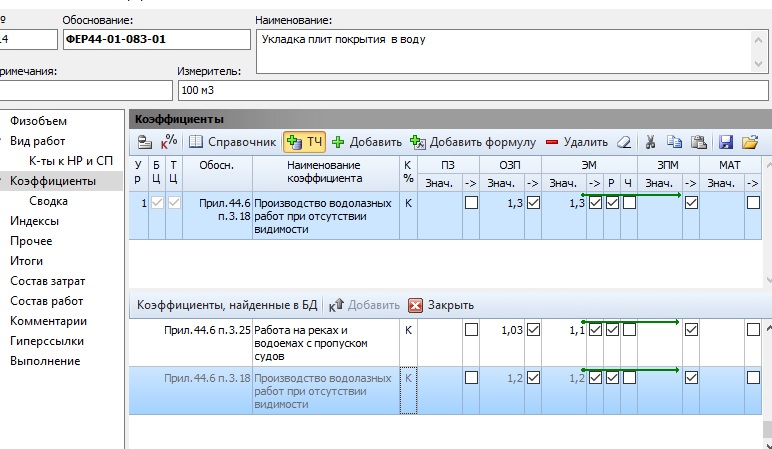This screenshot has height=449, width=772.
Task: Click the save floppy disk icon
Action: pos(726,142)
